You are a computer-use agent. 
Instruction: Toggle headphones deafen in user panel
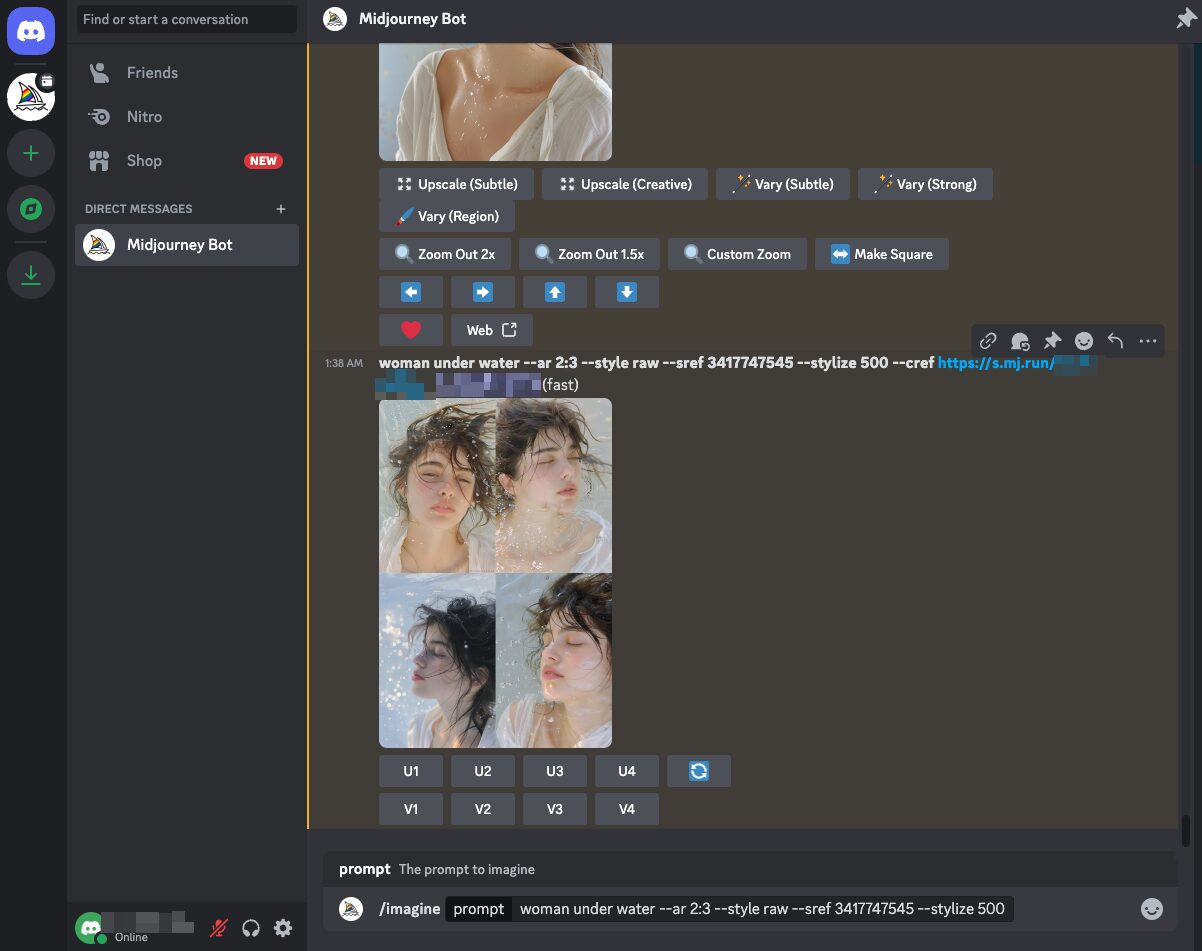click(x=251, y=928)
